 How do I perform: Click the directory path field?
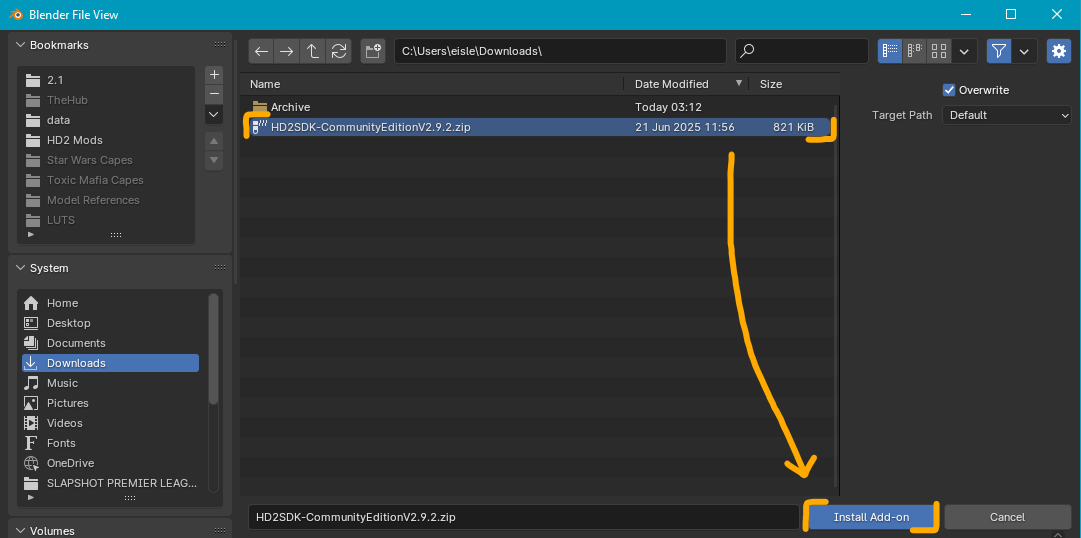pyautogui.click(x=560, y=51)
